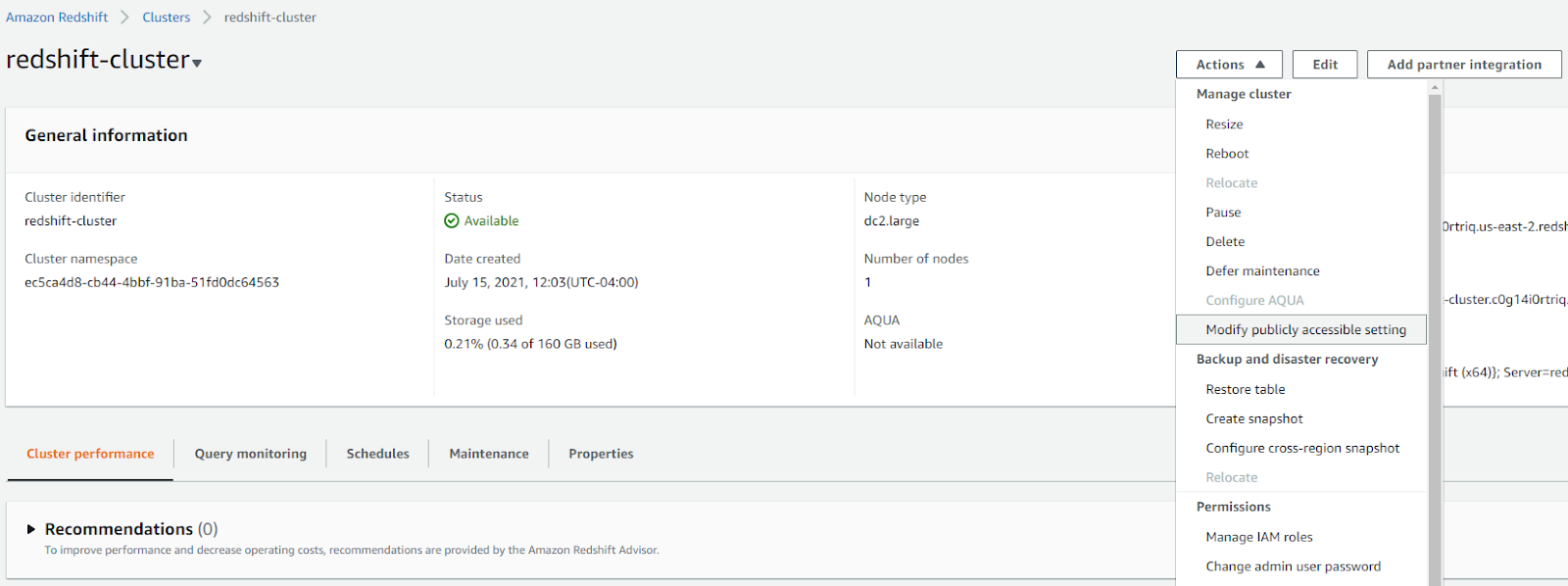Click the Manage cluster menu header
Image resolution: width=1568 pixels, height=586 pixels.
coord(1244,94)
